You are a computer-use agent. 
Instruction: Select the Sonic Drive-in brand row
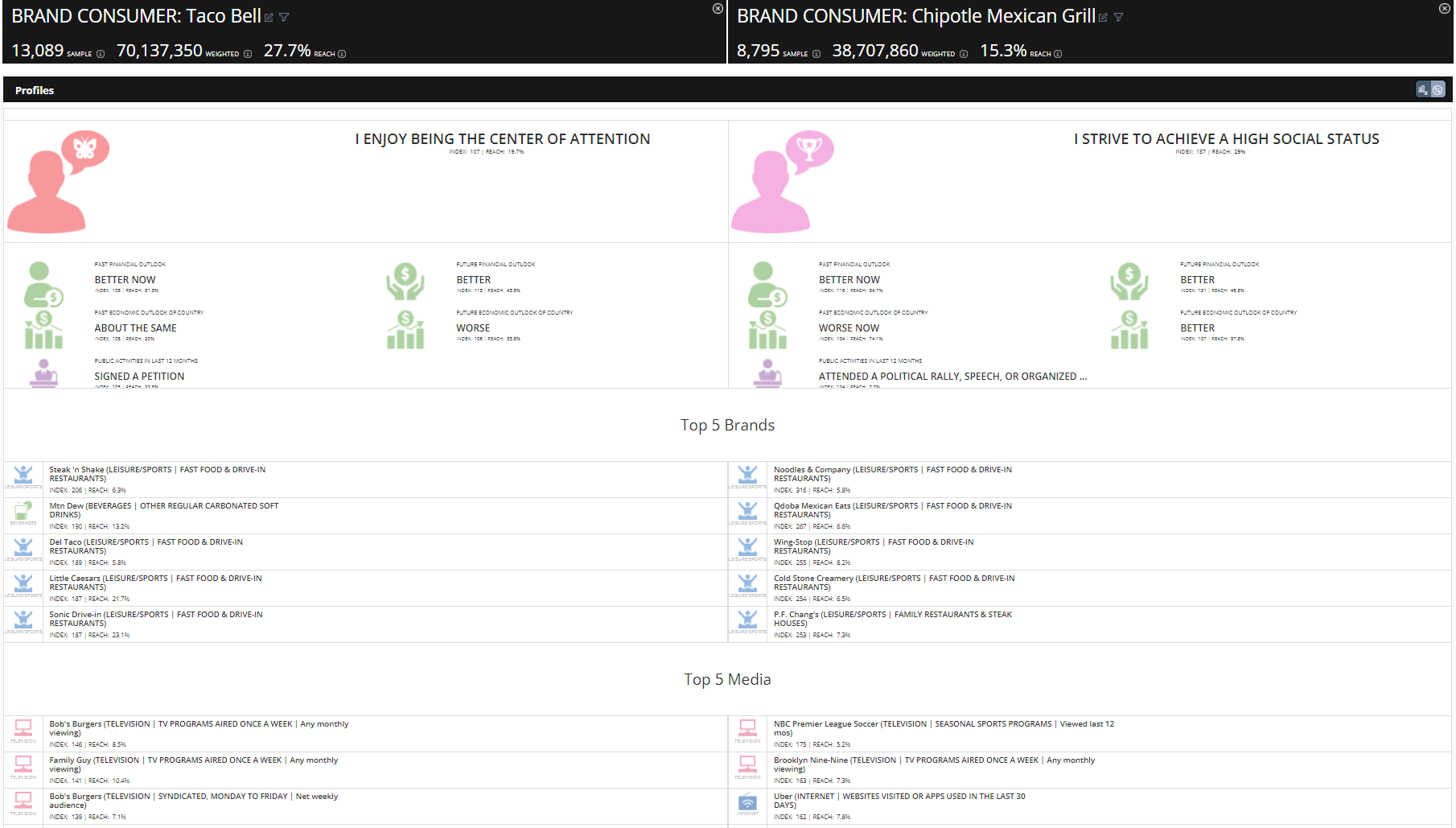(365, 624)
